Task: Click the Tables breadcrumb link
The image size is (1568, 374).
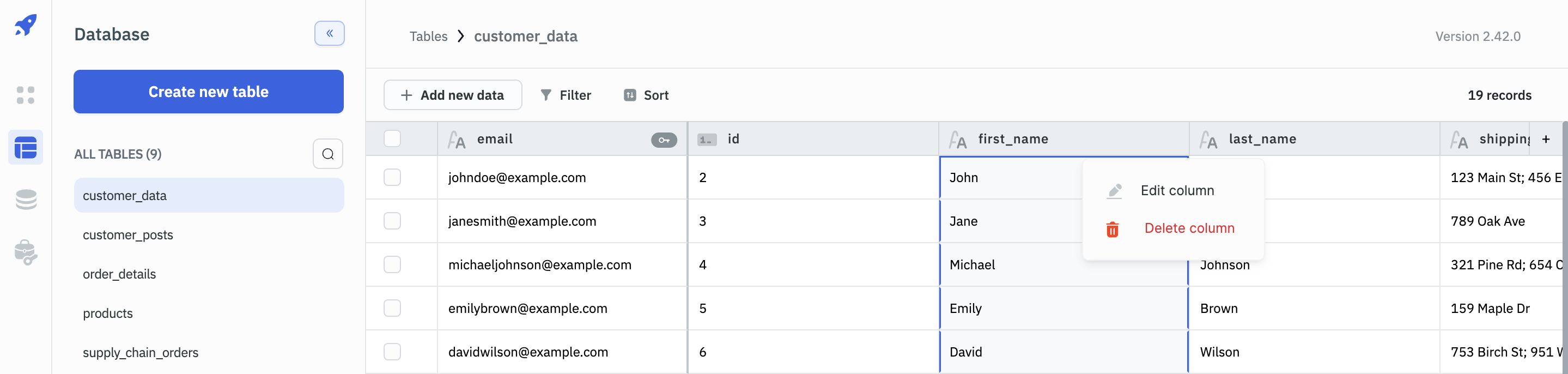Action: click(428, 37)
